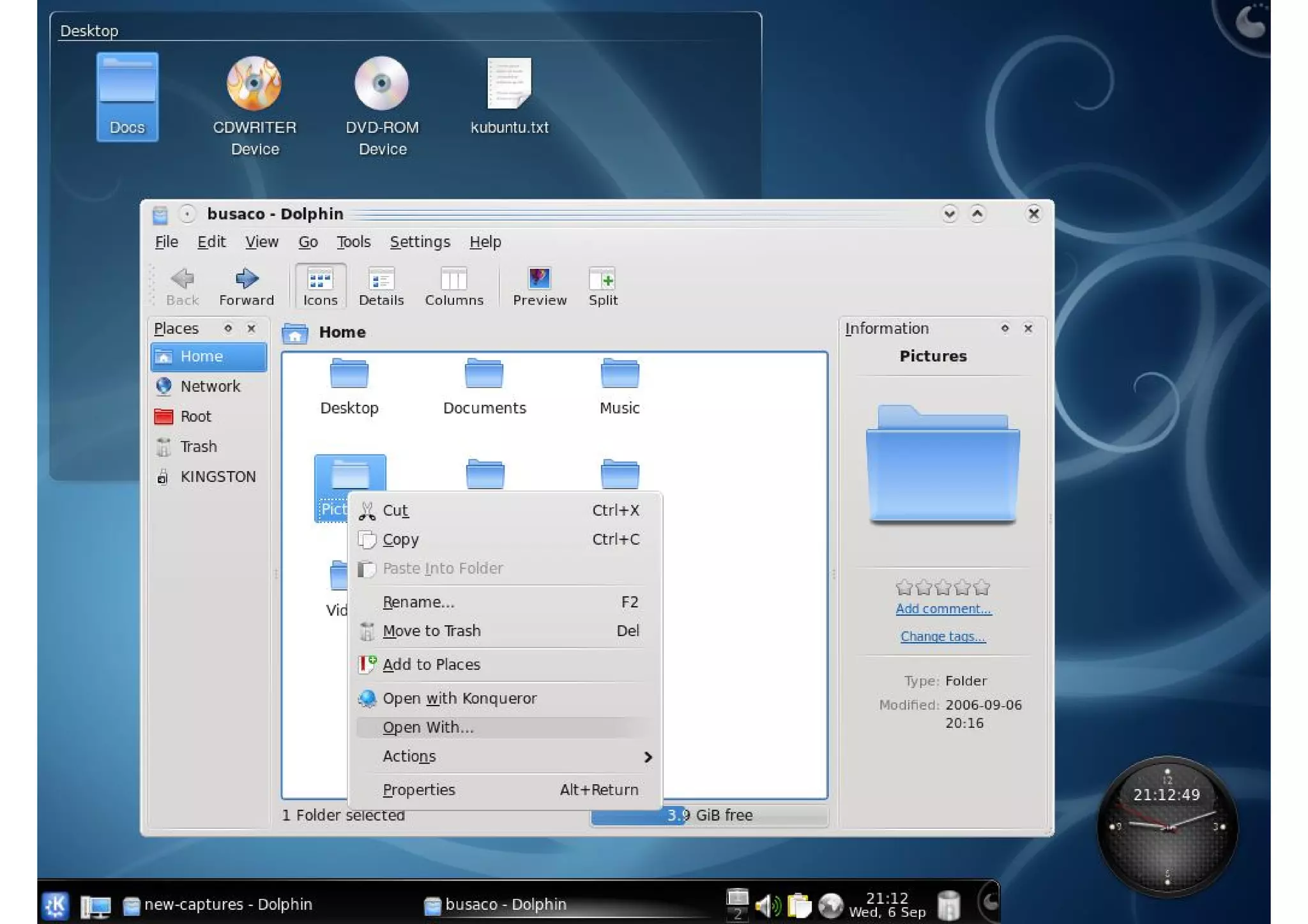Image resolution: width=1308 pixels, height=924 pixels.
Task: Click the Change tags... link
Action: point(943,636)
